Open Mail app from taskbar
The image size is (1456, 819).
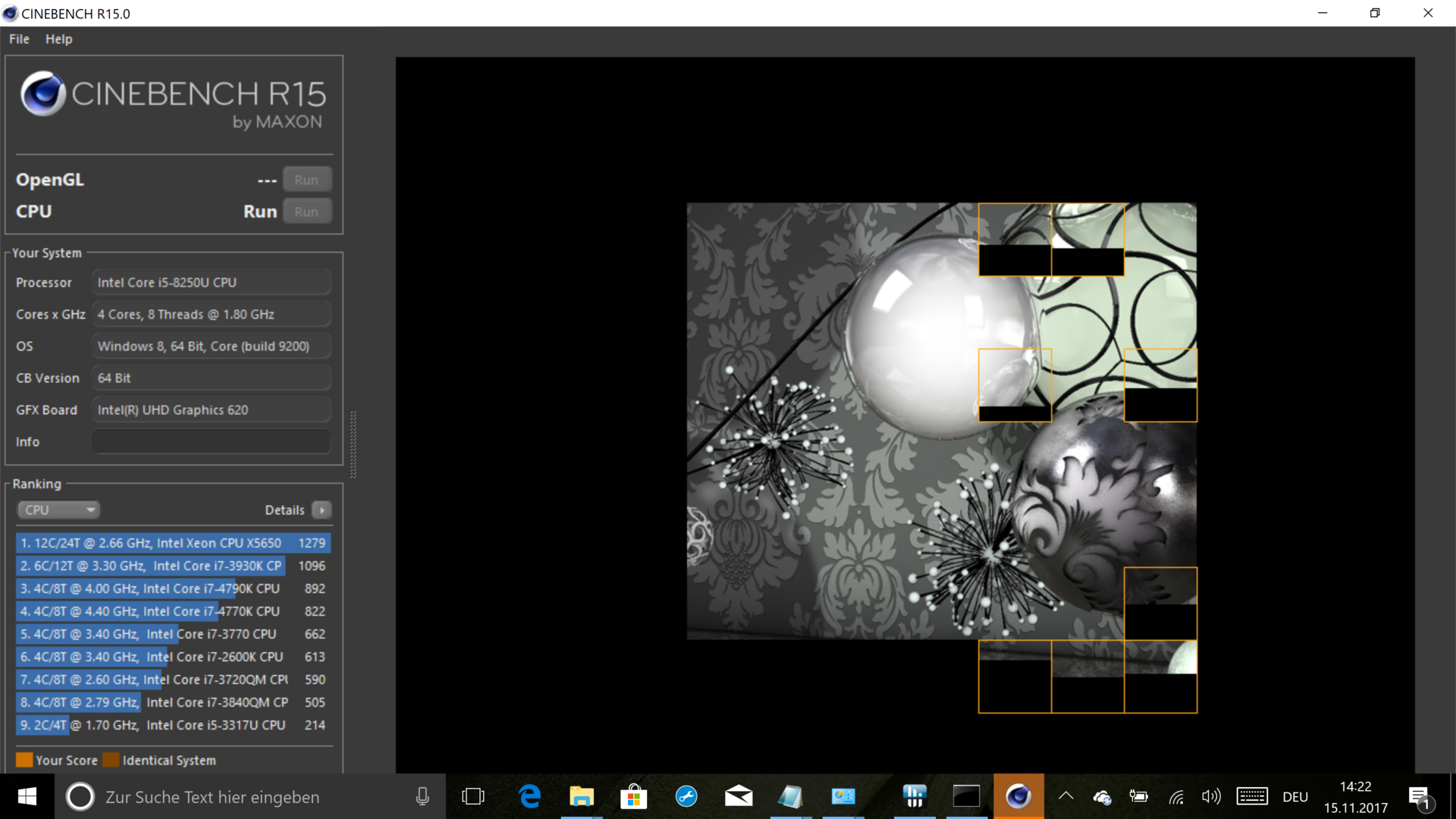coord(739,796)
